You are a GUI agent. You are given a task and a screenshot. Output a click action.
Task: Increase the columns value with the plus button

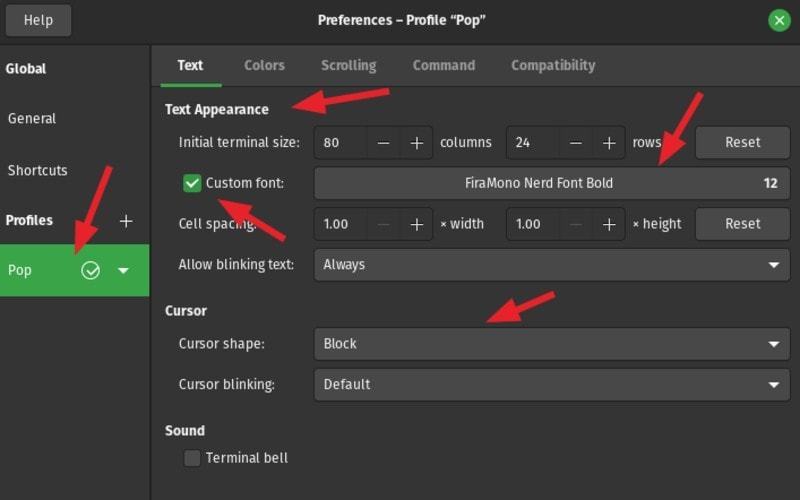pyautogui.click(x=417, y=143)
